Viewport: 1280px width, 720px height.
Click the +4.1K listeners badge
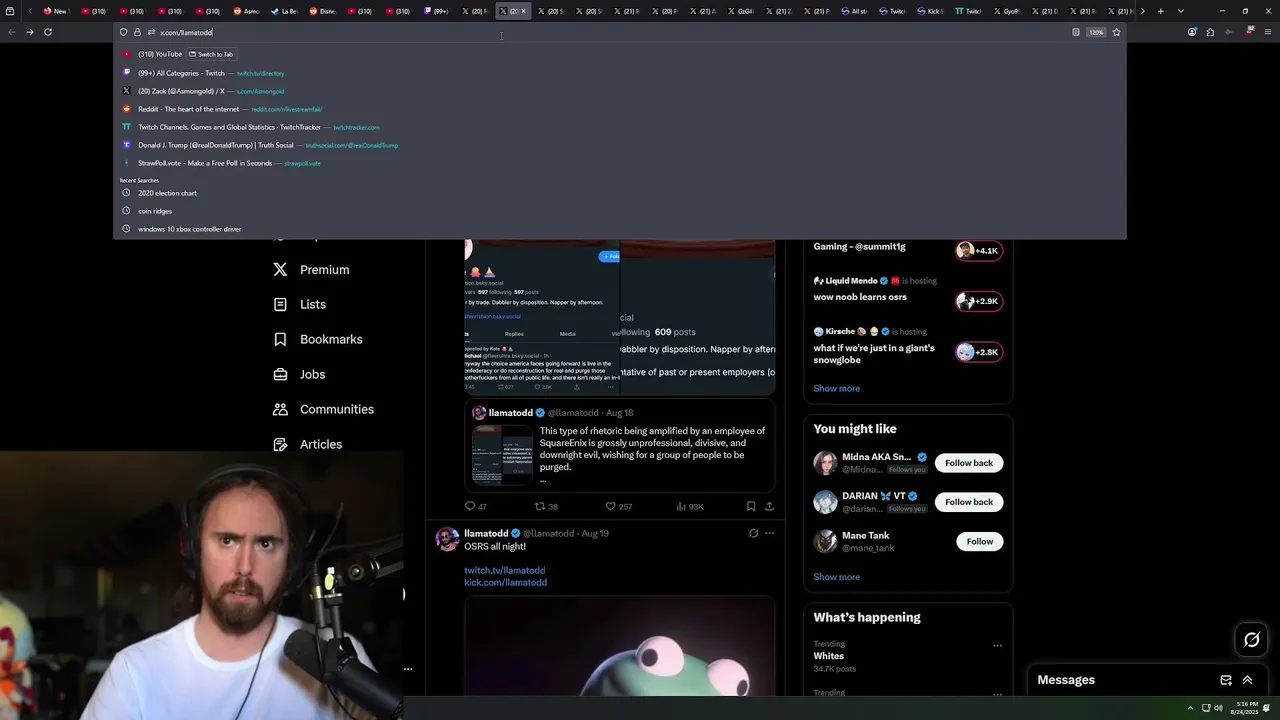pyautogui.click(x=978, y=251)
